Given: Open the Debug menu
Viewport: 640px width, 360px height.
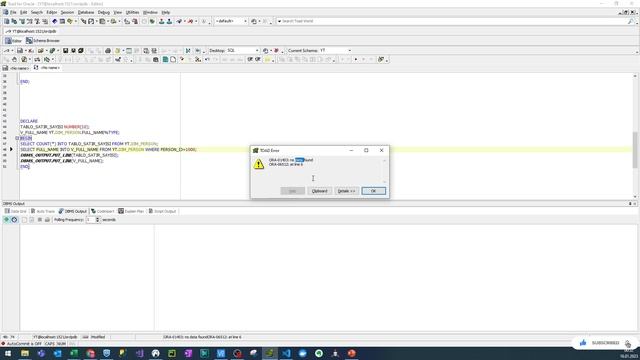Looking at the screenshot, I should (104, 13).
